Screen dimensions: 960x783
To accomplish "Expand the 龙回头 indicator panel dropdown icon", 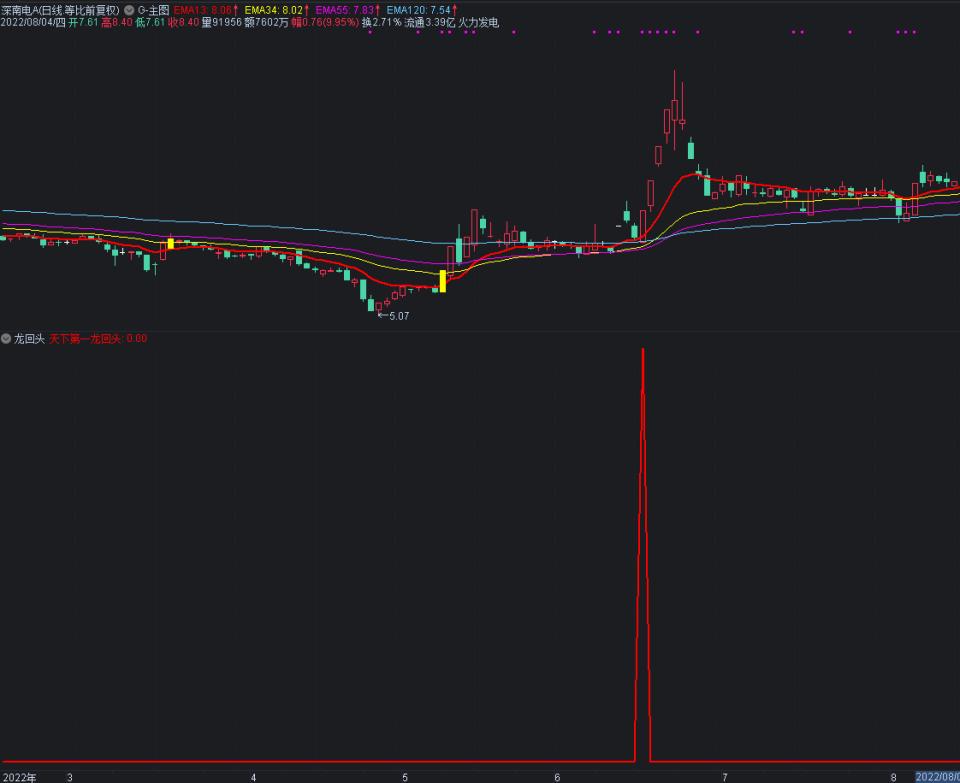I will pos(6,339).
